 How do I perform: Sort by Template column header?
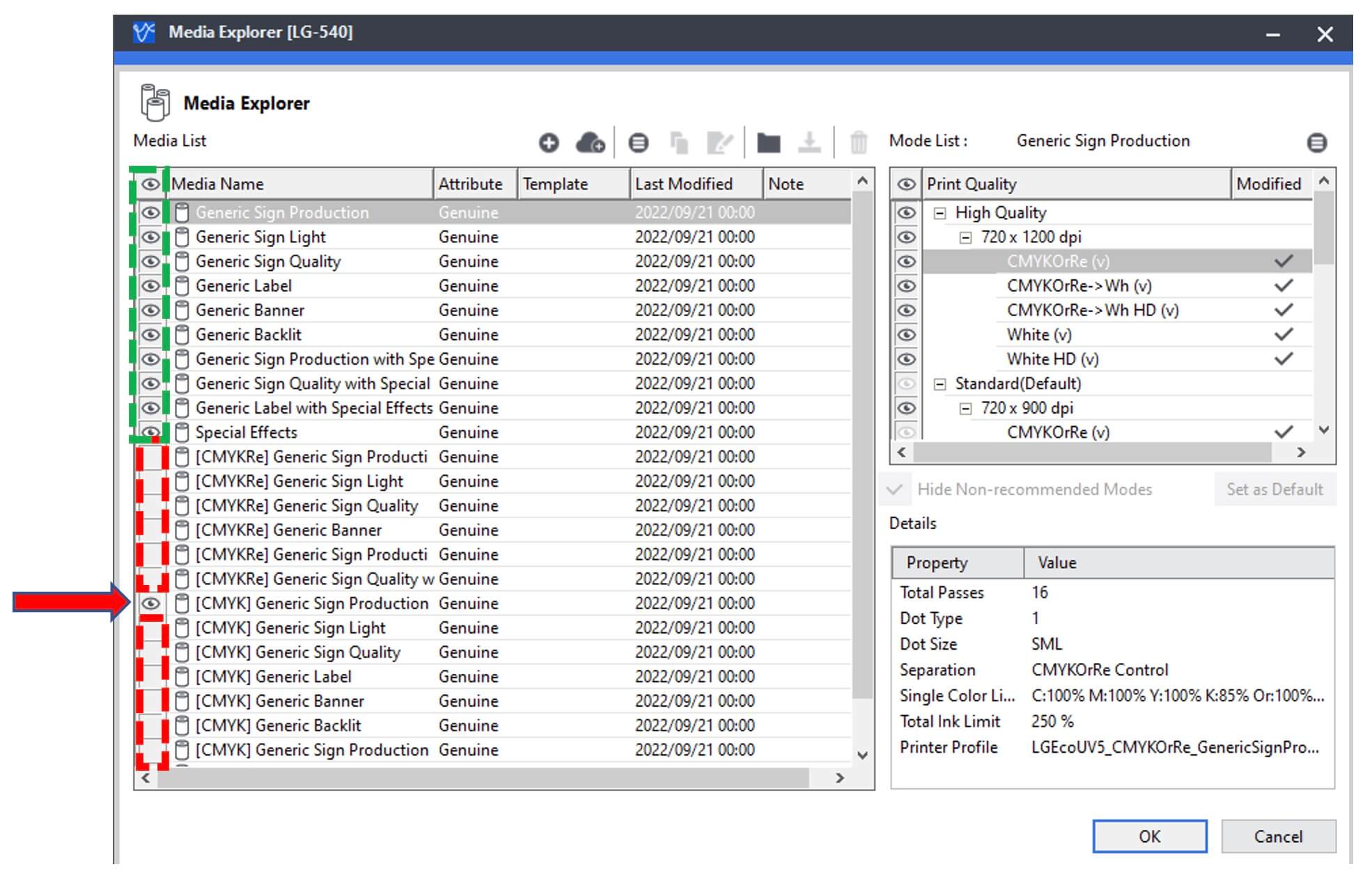pos(574,184)
